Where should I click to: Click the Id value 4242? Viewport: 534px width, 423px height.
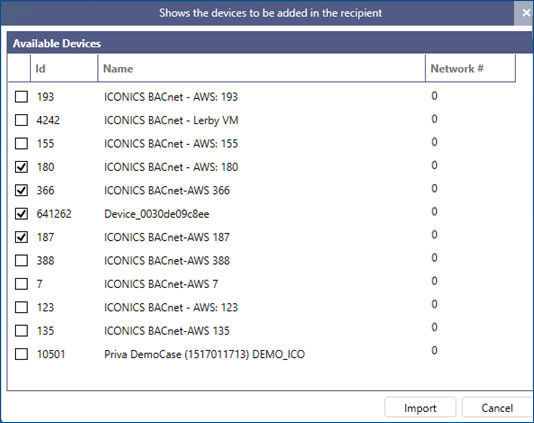(48, 120)
